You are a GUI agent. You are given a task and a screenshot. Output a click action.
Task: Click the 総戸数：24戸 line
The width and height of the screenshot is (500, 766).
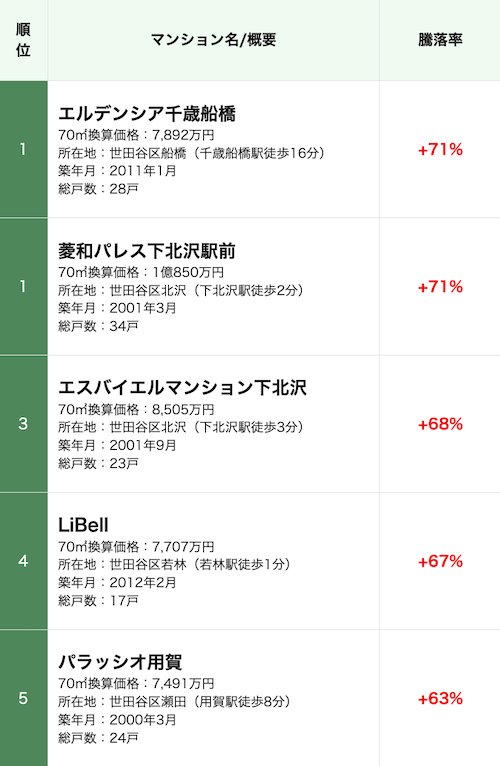coord(98,738)
